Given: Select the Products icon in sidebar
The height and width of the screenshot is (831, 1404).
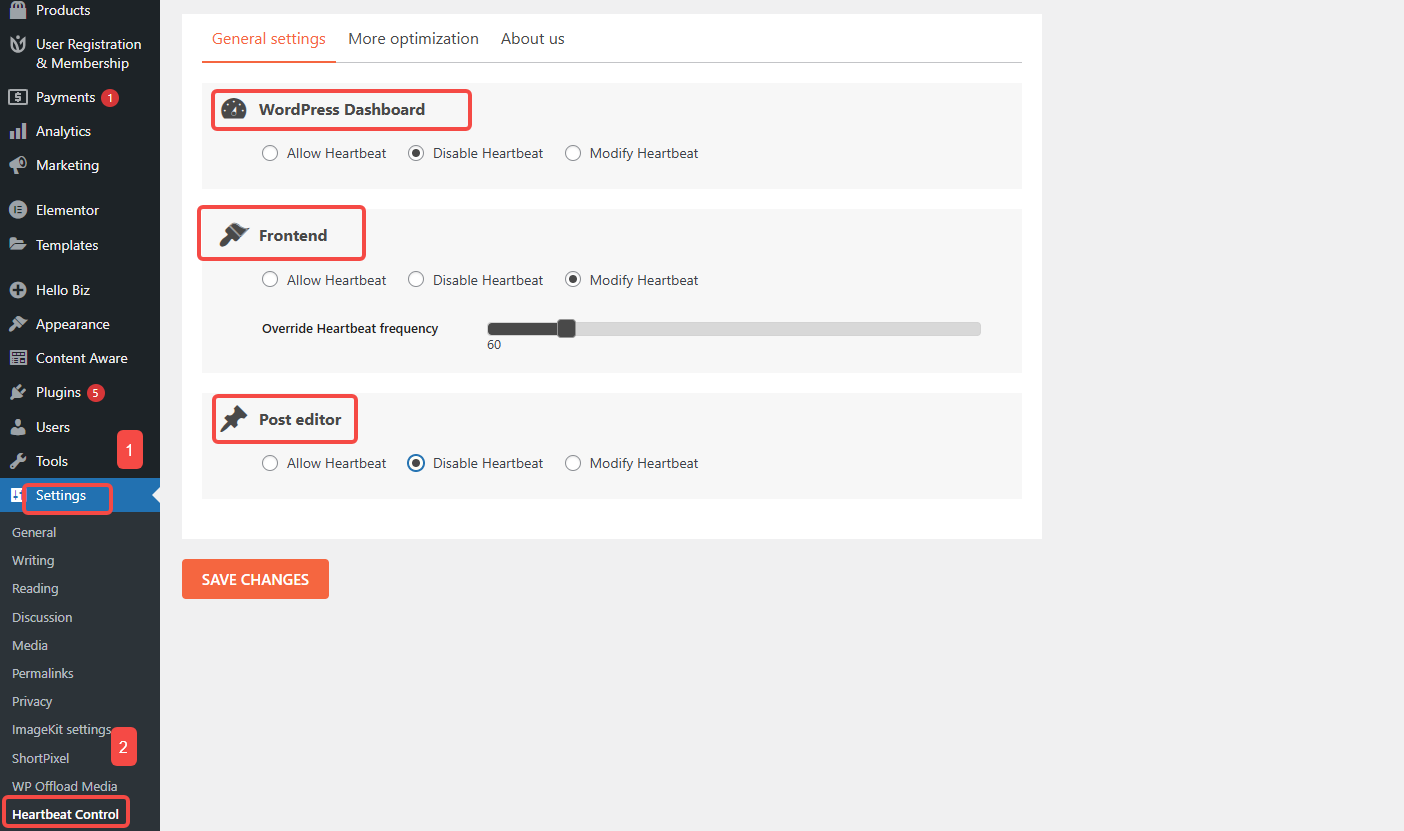Looking at the screenshot, I should point(17,8).
